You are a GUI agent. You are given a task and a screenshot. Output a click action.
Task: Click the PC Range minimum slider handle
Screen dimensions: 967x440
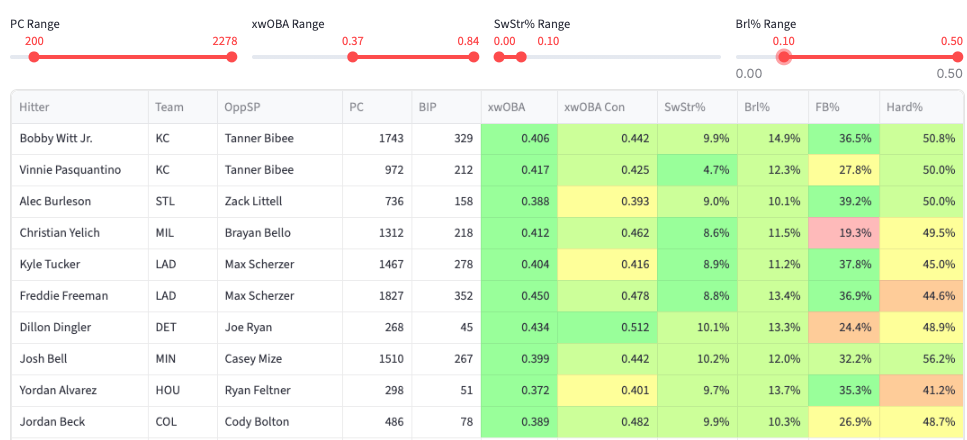[x=34, y=57]
